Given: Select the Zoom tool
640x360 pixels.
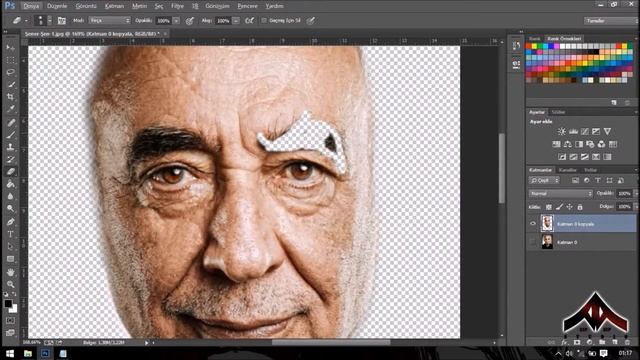Looking at the screenshot, I should click(11, 284).
